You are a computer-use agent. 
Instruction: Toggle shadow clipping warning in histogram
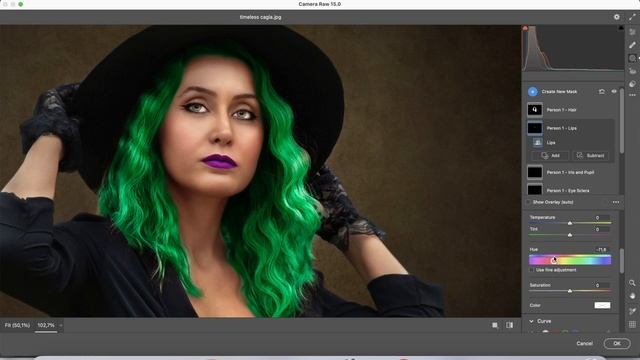525,28
